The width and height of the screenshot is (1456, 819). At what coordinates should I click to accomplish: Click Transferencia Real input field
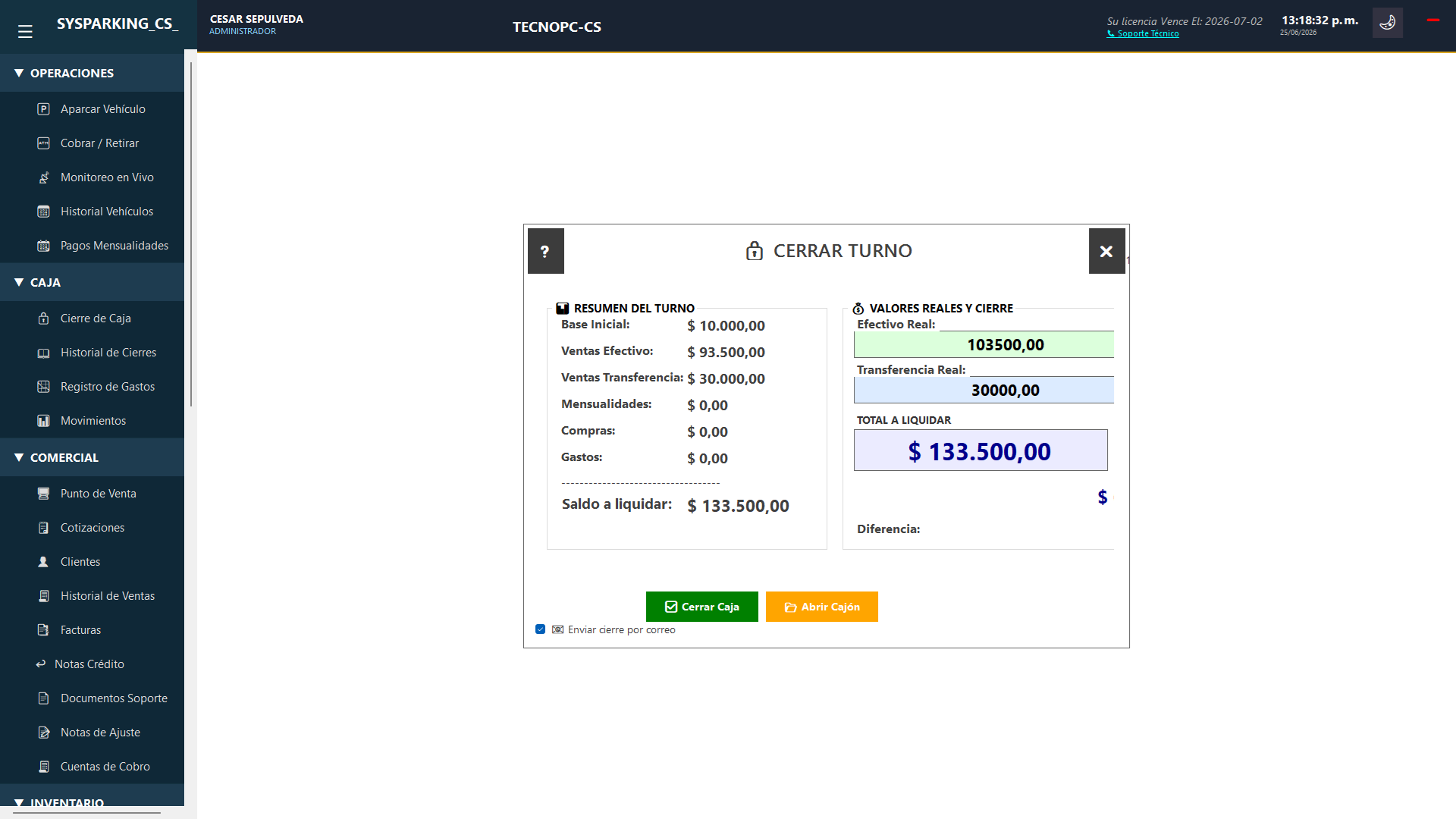984,390
